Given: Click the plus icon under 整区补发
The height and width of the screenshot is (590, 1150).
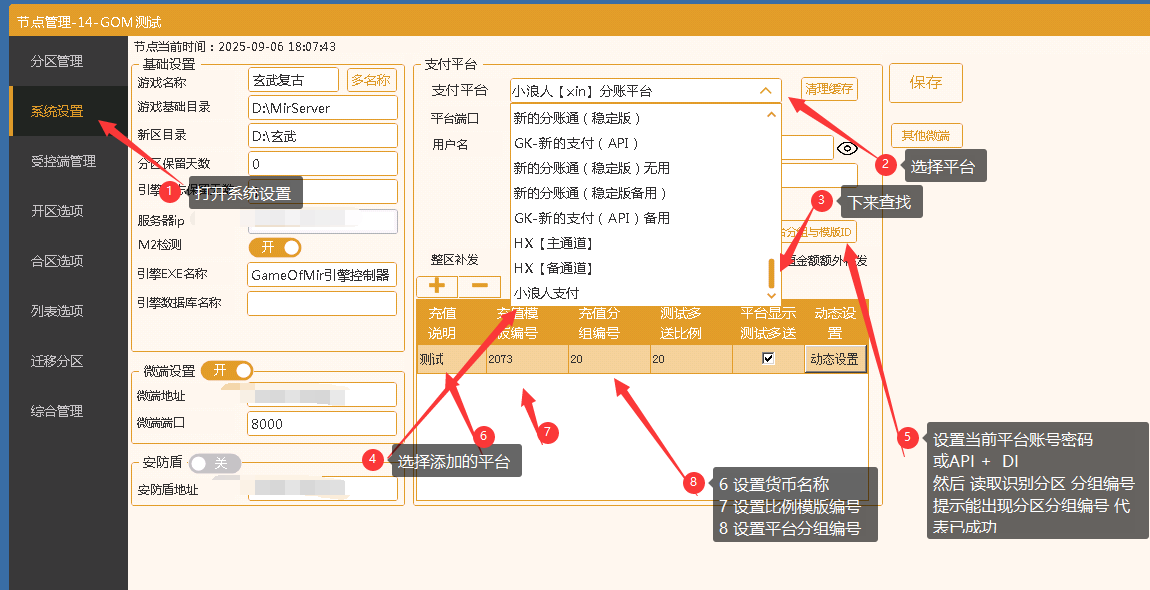Looking at the screenshot, I should coord(435,285).
